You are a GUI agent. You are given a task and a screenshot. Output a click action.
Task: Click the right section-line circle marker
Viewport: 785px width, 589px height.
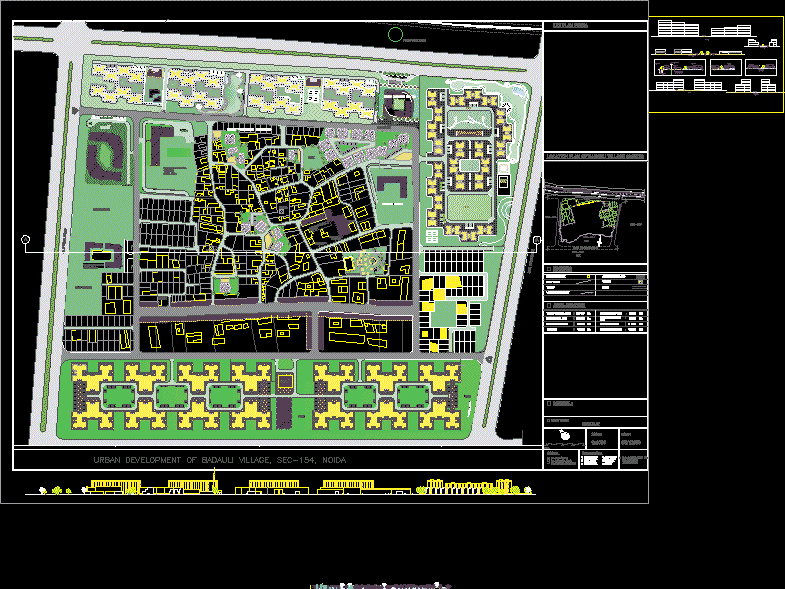pyautogui.click(x=537, y=240)
